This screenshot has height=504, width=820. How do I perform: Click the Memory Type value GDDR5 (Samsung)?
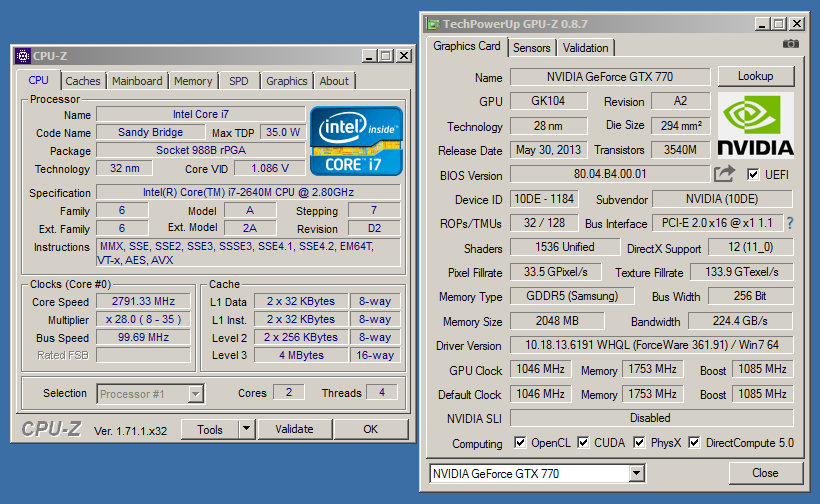click(x=572, y=296)
